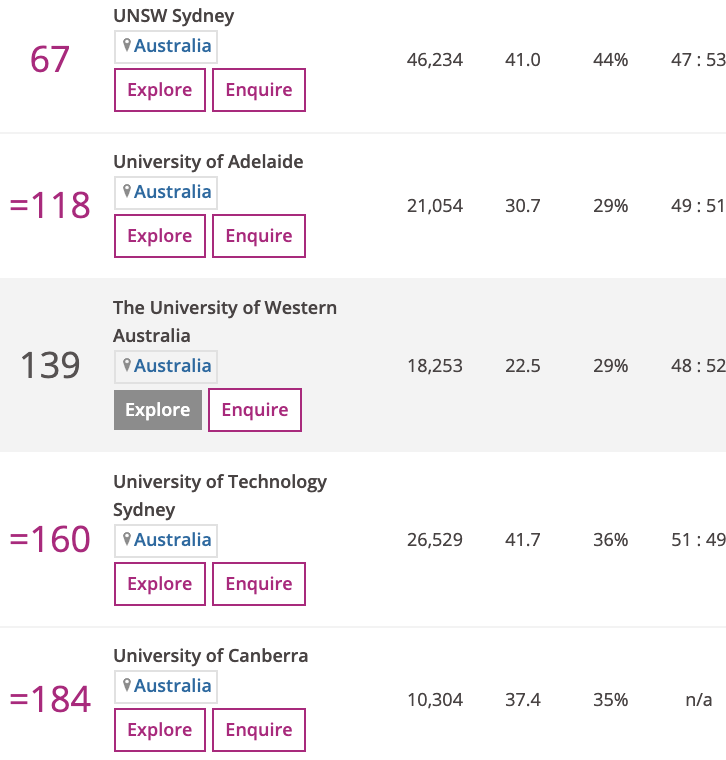Click the location pin icon beside UNSW Sydney's Australia
This screenshot has height=760, width=726.
(x=127, y=45)
